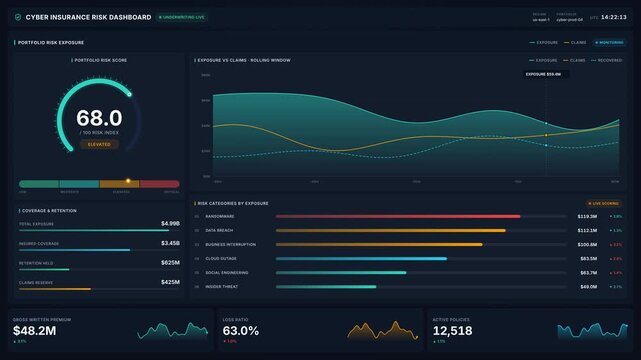
Task: Click the Underwriting Live status badge
Action: [x=182, y=17]
